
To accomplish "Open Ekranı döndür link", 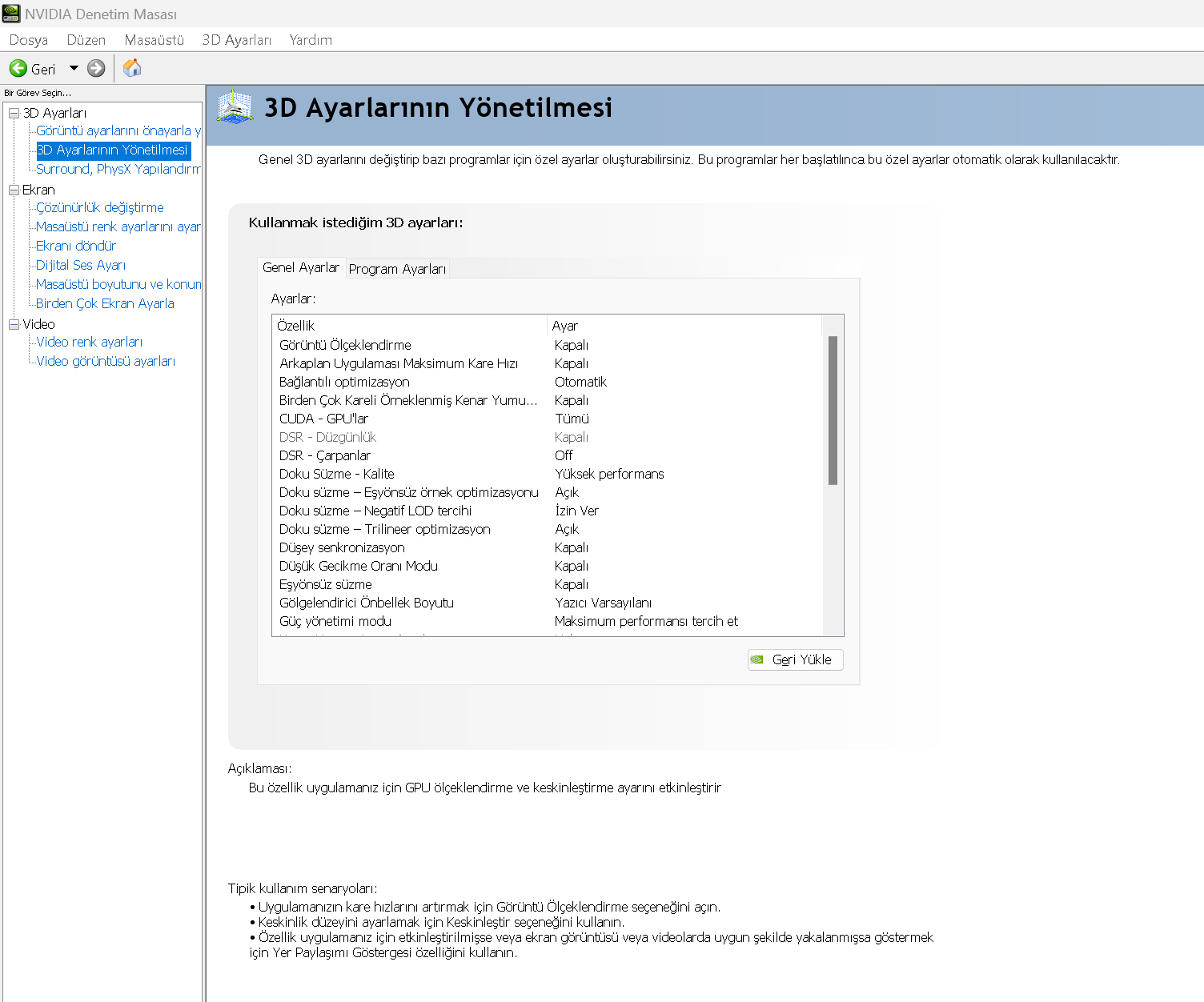I will 76,246.
